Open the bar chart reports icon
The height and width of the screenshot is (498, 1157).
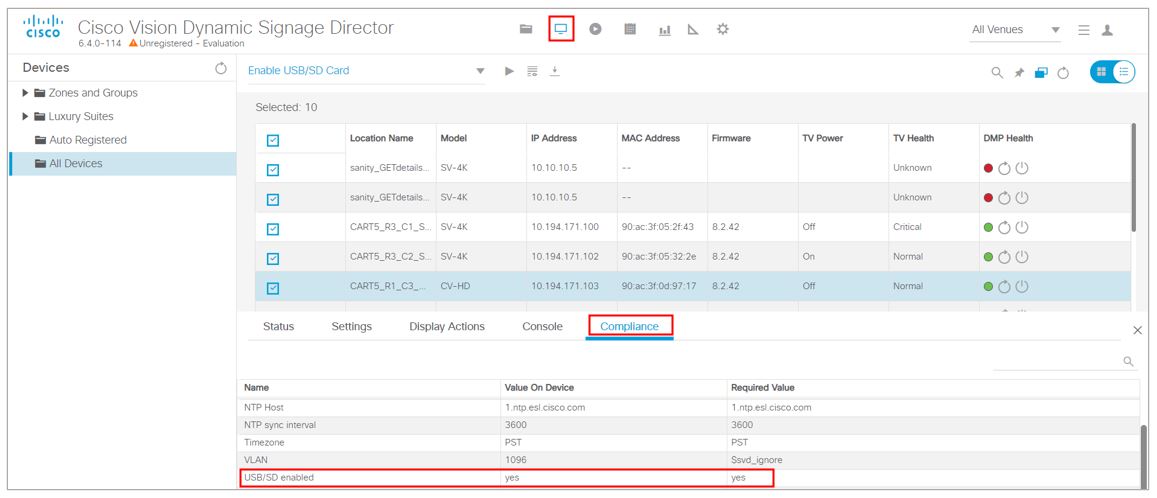[x=664, y=30]
